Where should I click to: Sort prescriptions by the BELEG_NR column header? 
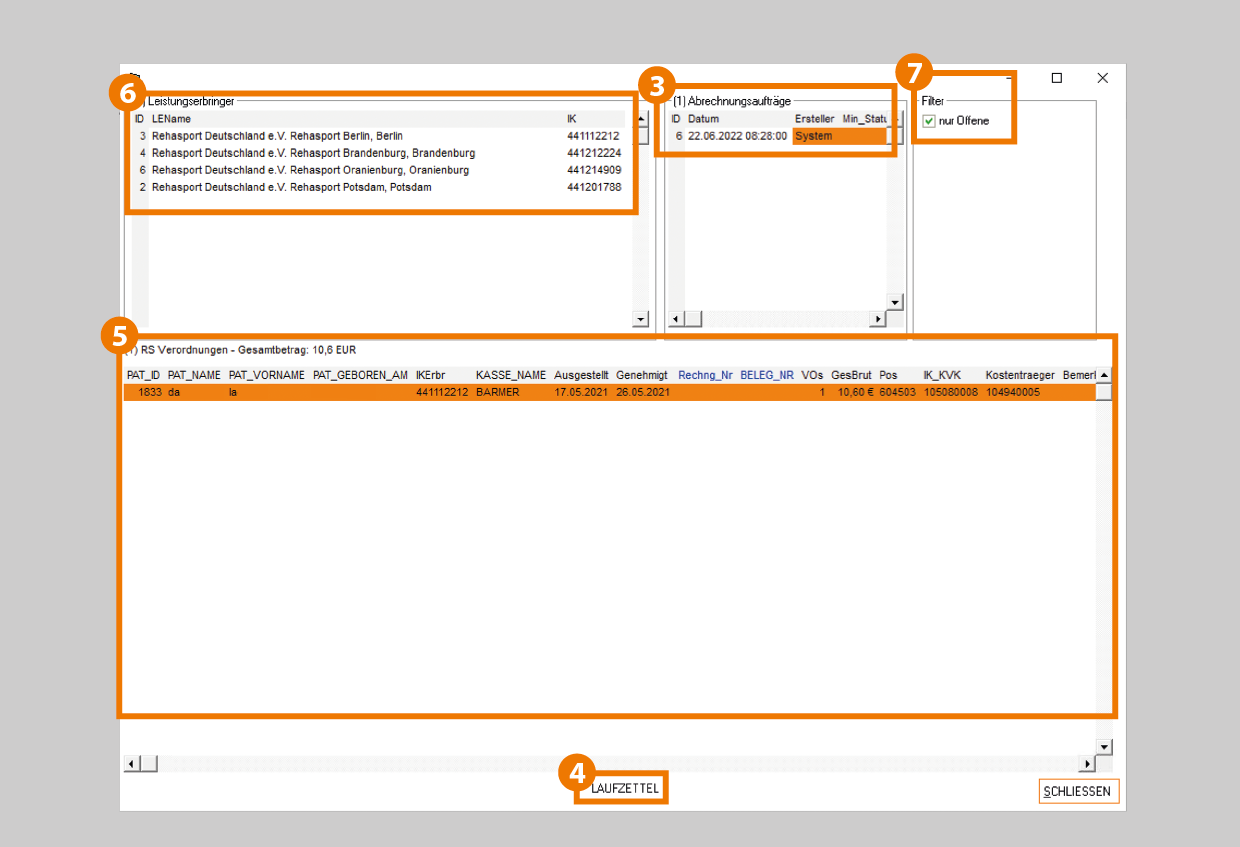coord(766,375)
